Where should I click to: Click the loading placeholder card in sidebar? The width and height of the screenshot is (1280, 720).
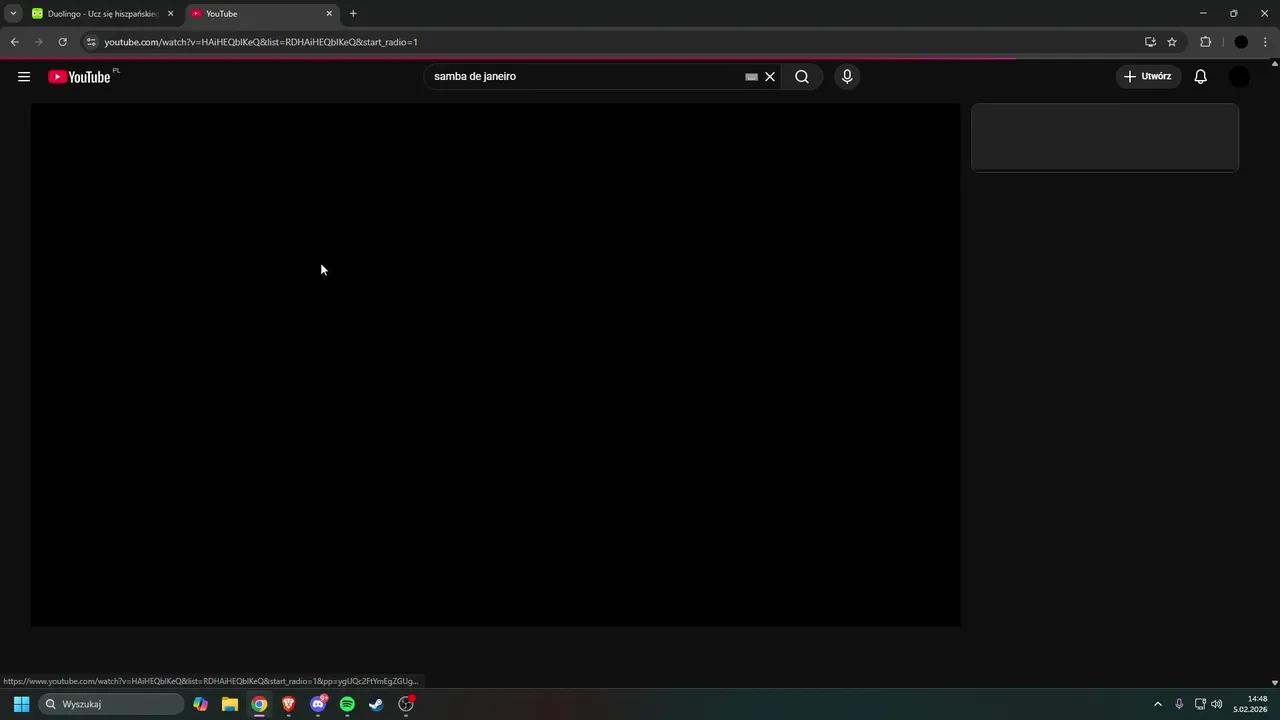tap(1105, 137)
